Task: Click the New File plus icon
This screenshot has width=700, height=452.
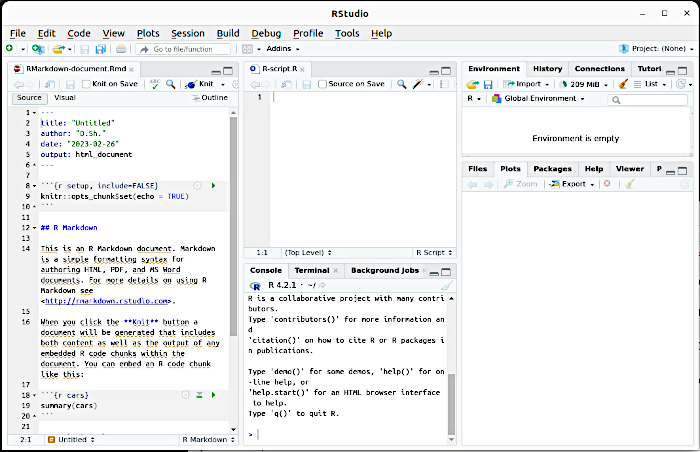Action: tap(9, 49)
